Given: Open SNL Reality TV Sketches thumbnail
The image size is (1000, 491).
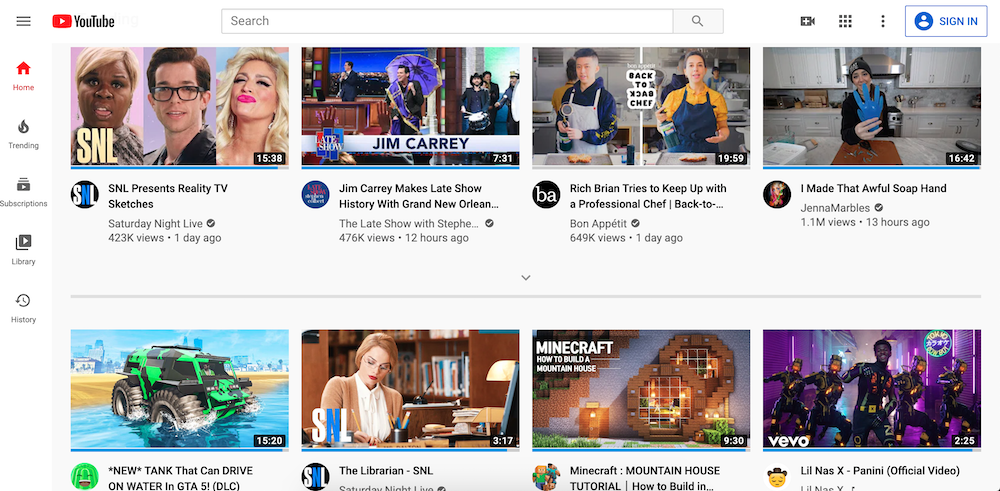Looking at the screenshot, I should click(x=180, y=106).
